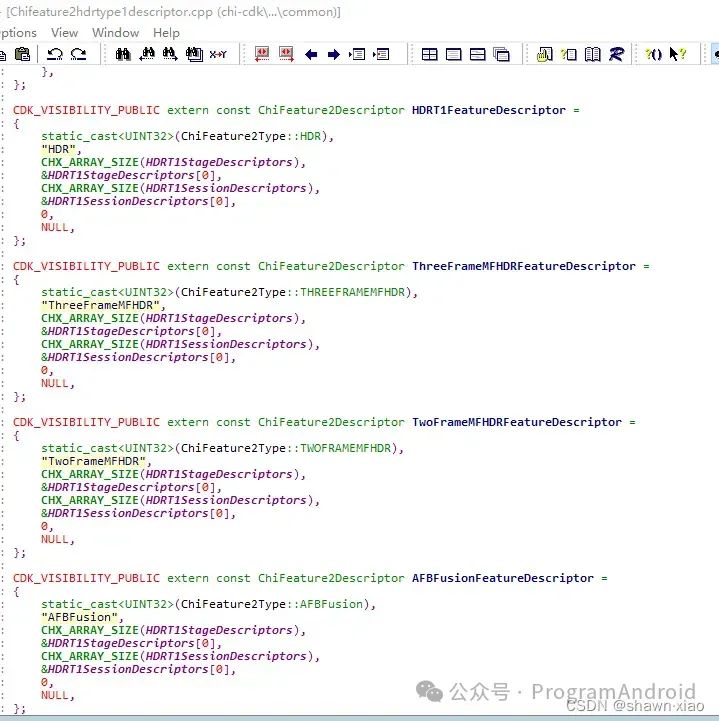Click HDRT1FeatureDescriptor declaration name
719x721 pixels.
[489, 110]
